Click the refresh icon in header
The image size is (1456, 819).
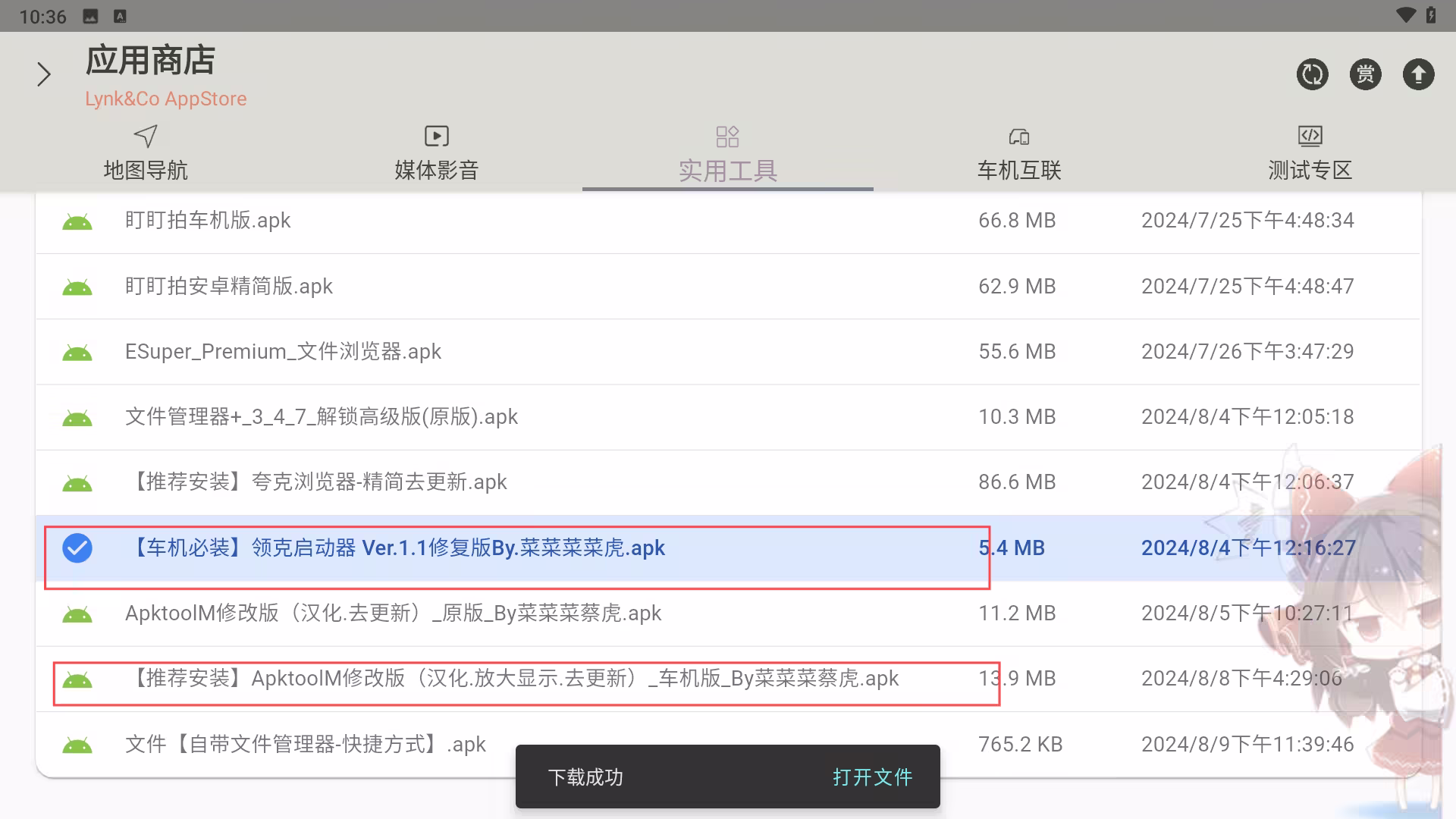point(1312,74)
